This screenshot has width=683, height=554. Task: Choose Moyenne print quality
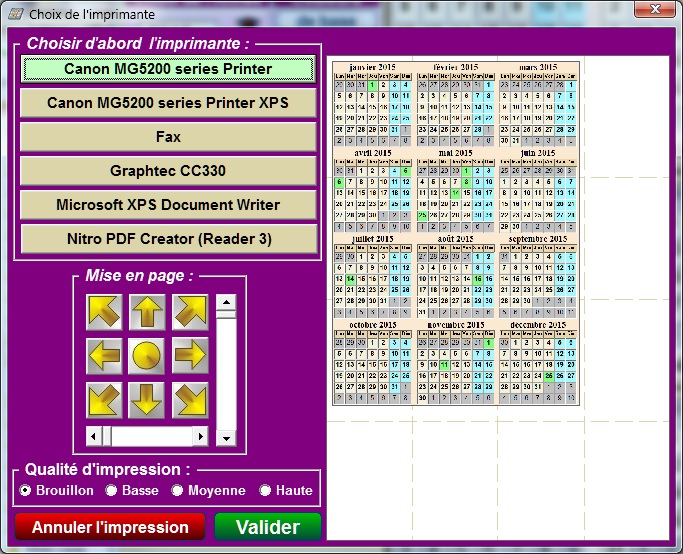[x=177, y=491]
